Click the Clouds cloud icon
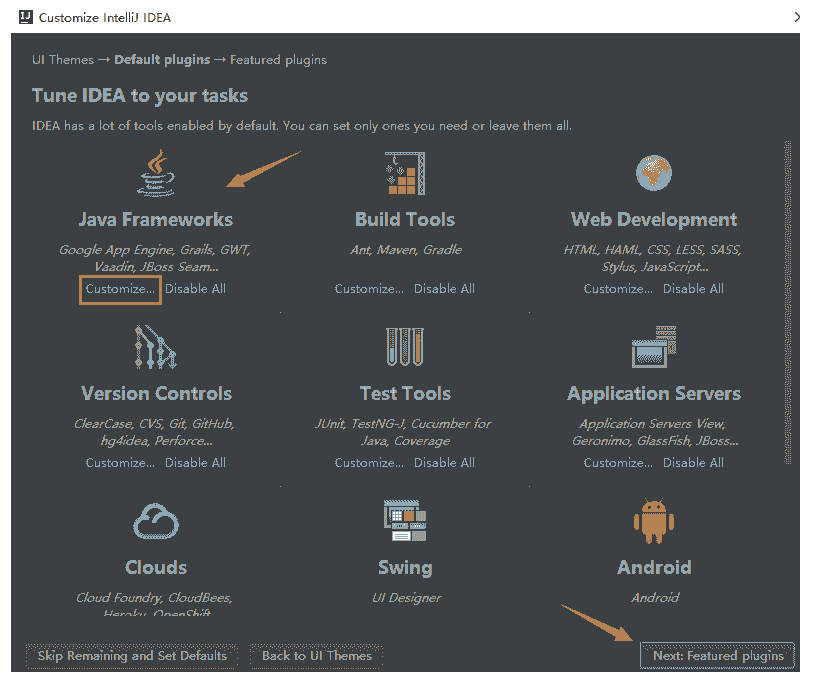 tap(155, 521)
